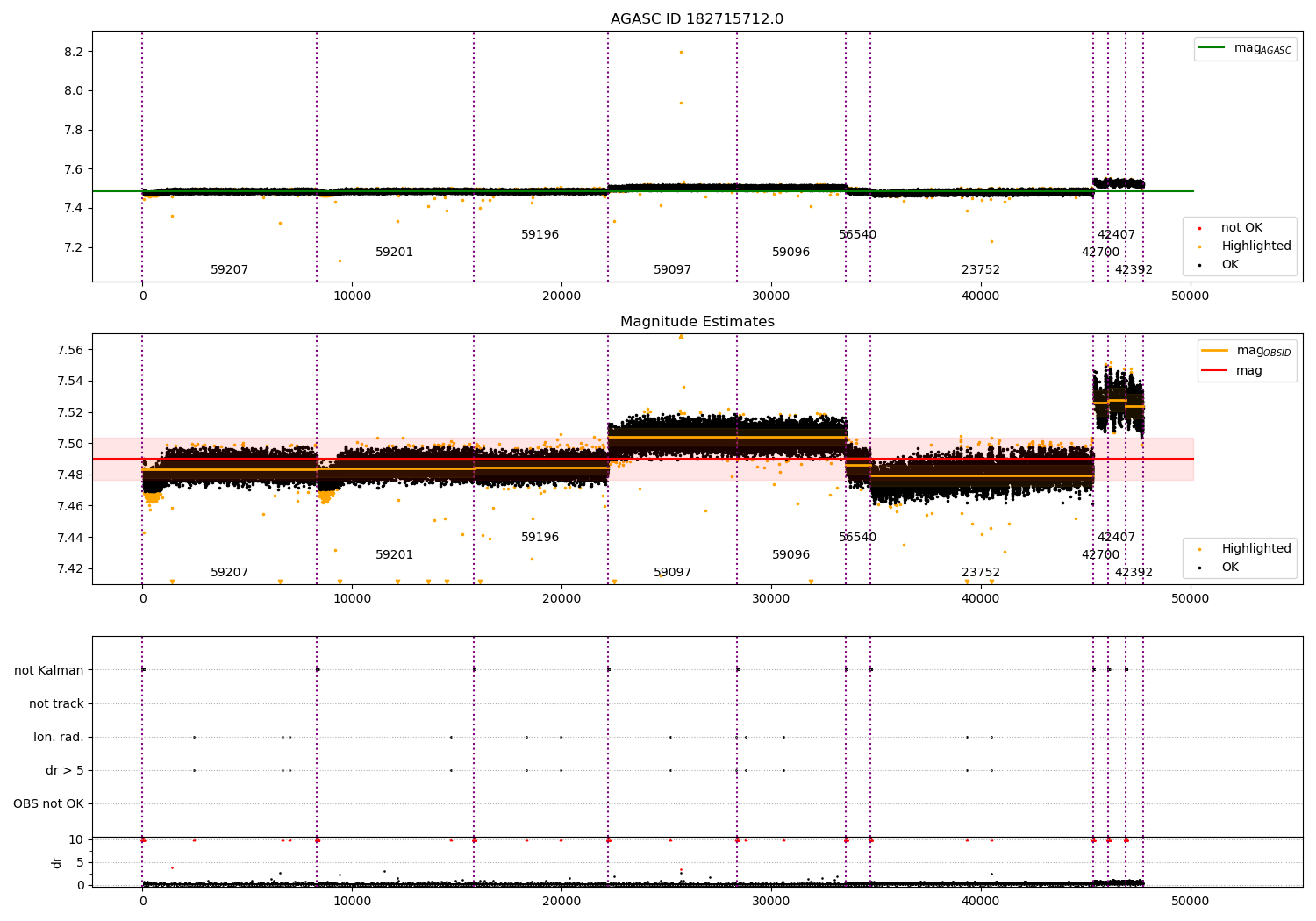Viewport: 1316px width, 921px height.
Task: Click the dr axis tick label 10
Action: click(x=76, y=839)
